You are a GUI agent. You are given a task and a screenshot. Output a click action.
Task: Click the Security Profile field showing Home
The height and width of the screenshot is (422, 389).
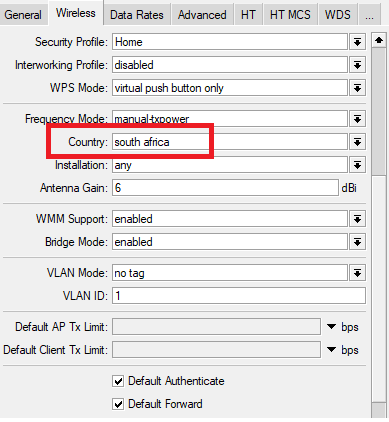click(x=230, y=42)
